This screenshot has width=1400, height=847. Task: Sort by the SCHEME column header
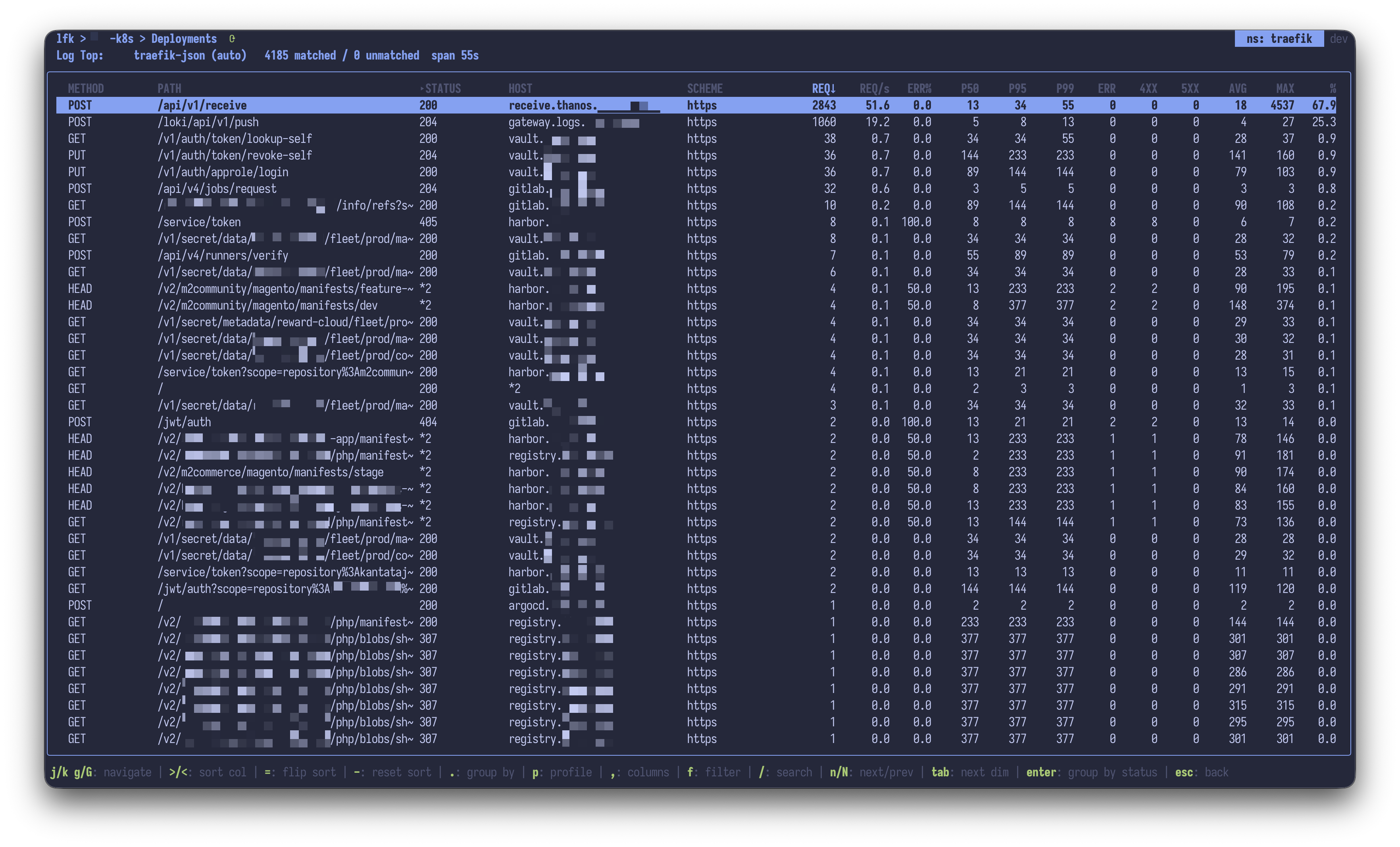[x=704, y=89]
